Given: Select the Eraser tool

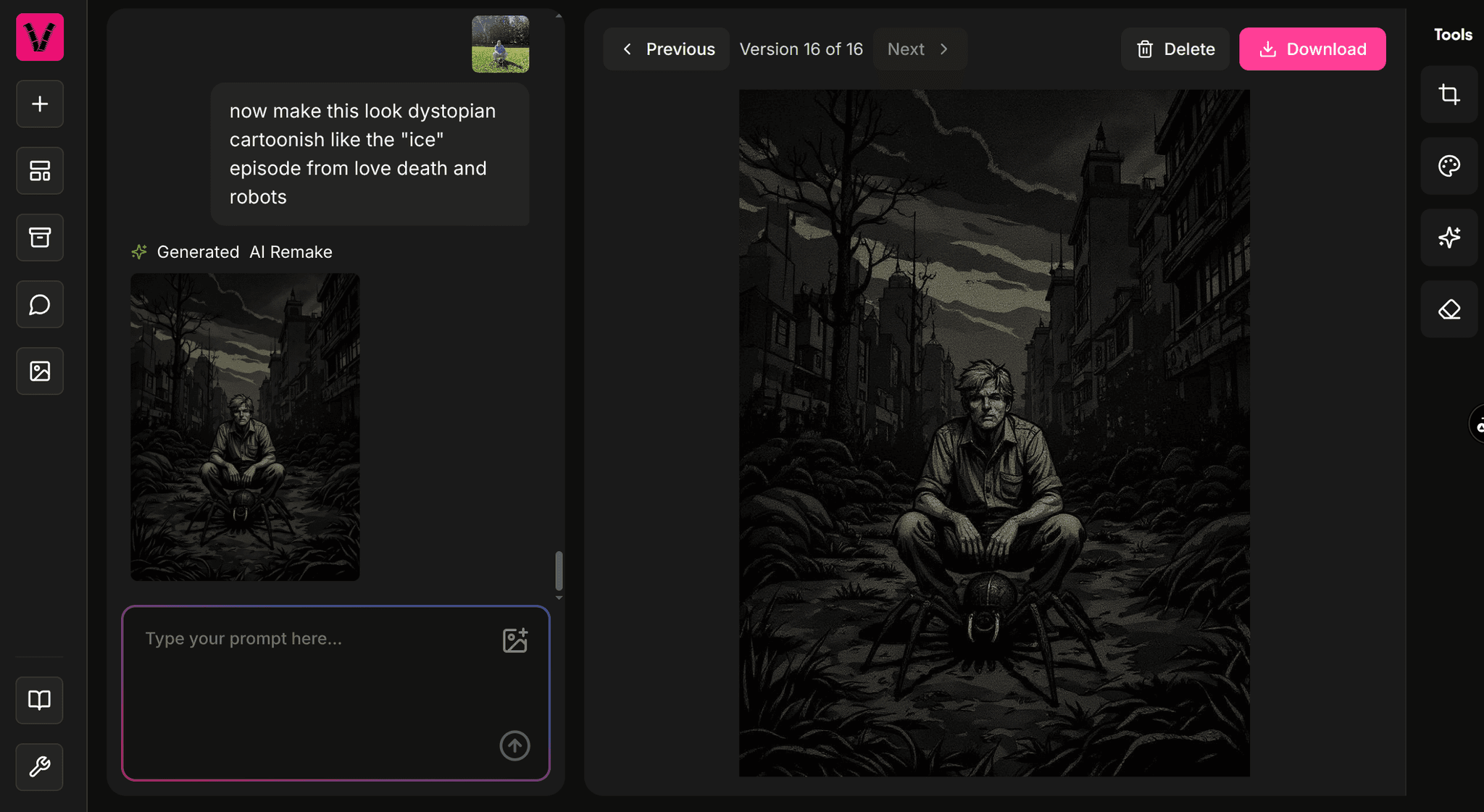Looking at the screenshot, I should click(1449, 309).
